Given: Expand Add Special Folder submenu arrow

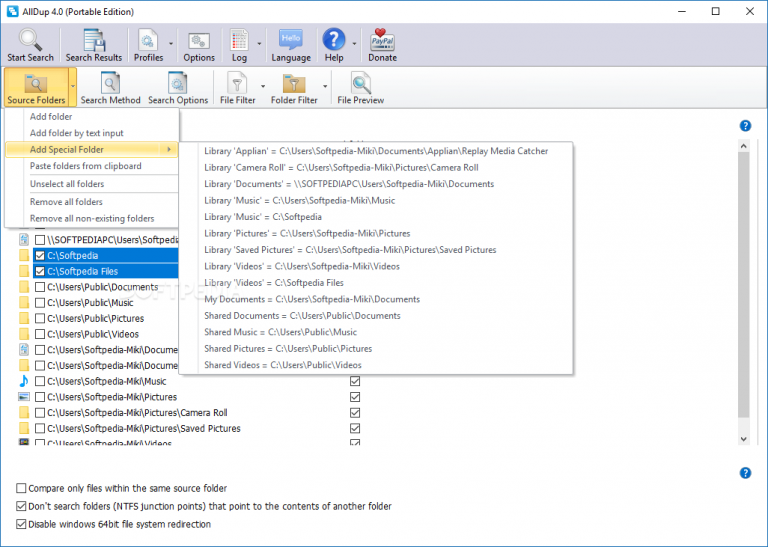Looking at the screenshot, I should pos(169,149).
